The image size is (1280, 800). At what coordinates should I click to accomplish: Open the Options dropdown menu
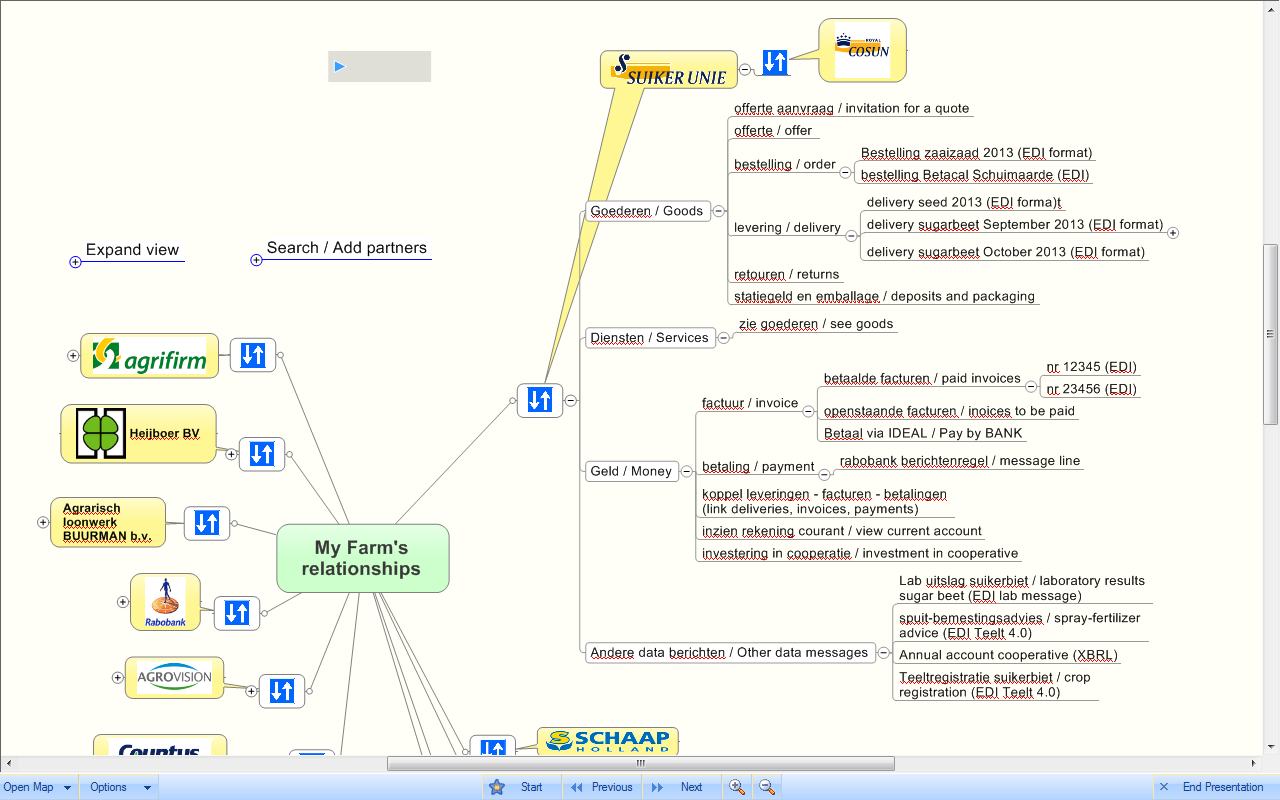point(119,787)
